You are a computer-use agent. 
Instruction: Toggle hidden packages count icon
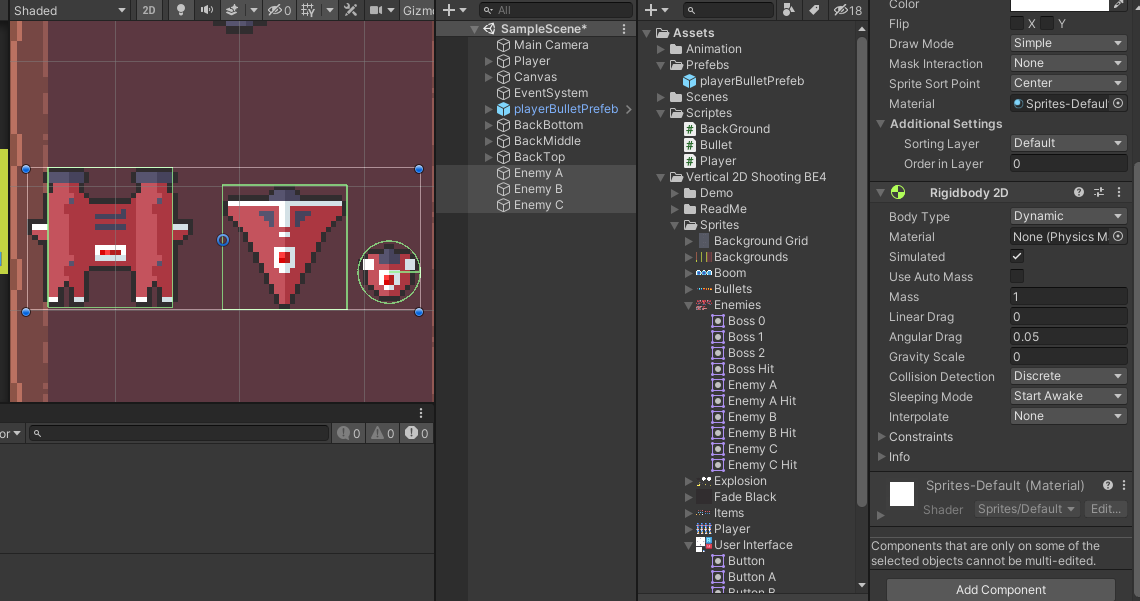848,10
